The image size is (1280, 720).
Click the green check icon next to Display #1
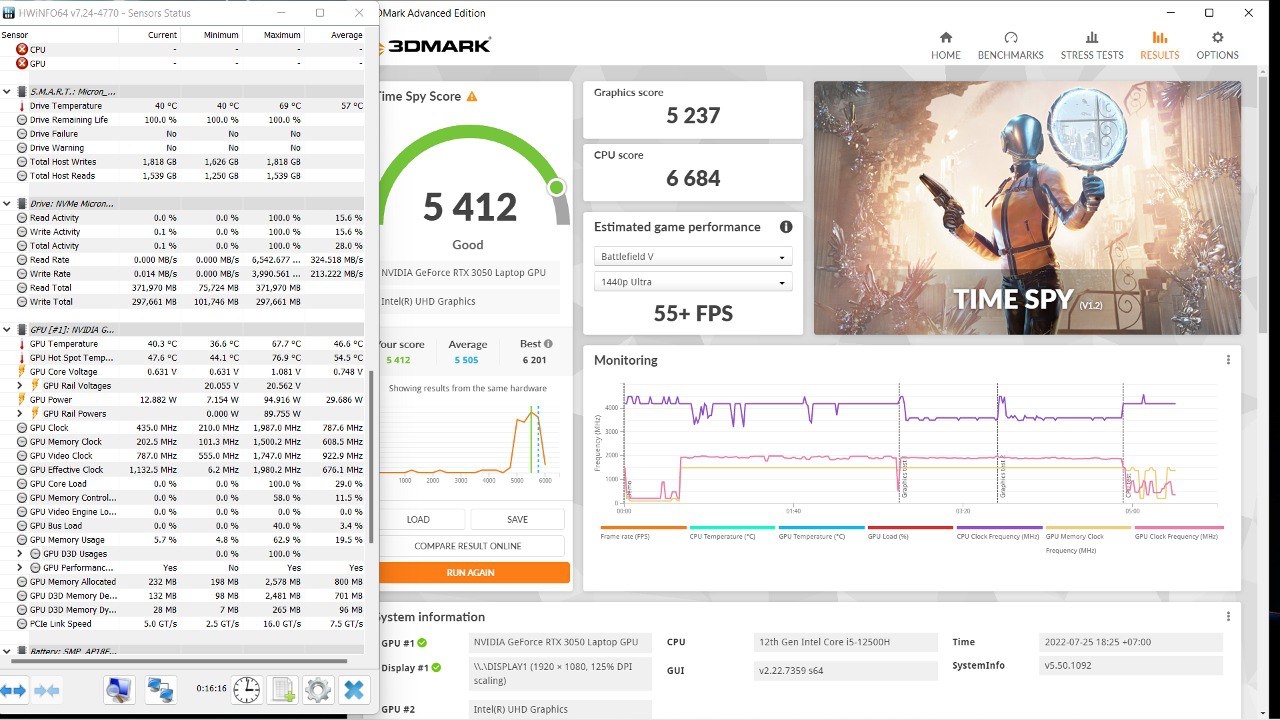438,667
